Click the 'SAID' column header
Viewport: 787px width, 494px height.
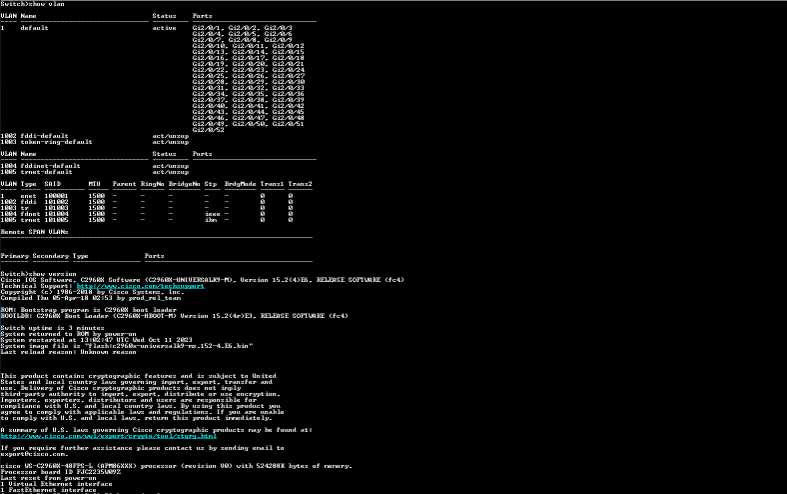pyautogui.click(x=52, y=184)
